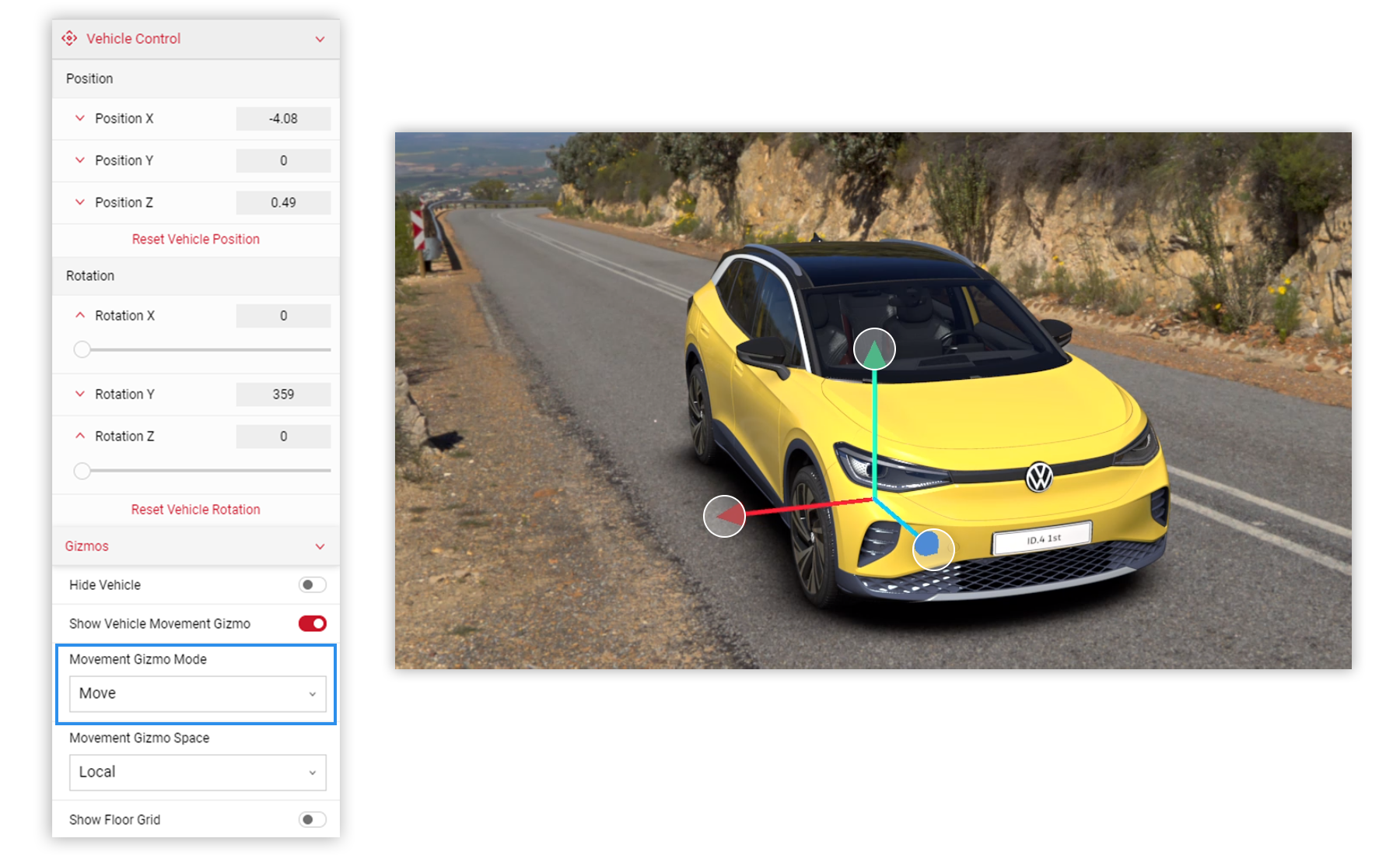
Task: Click the Movement Gizmo Mode label
Action: (x=138, y=659)
